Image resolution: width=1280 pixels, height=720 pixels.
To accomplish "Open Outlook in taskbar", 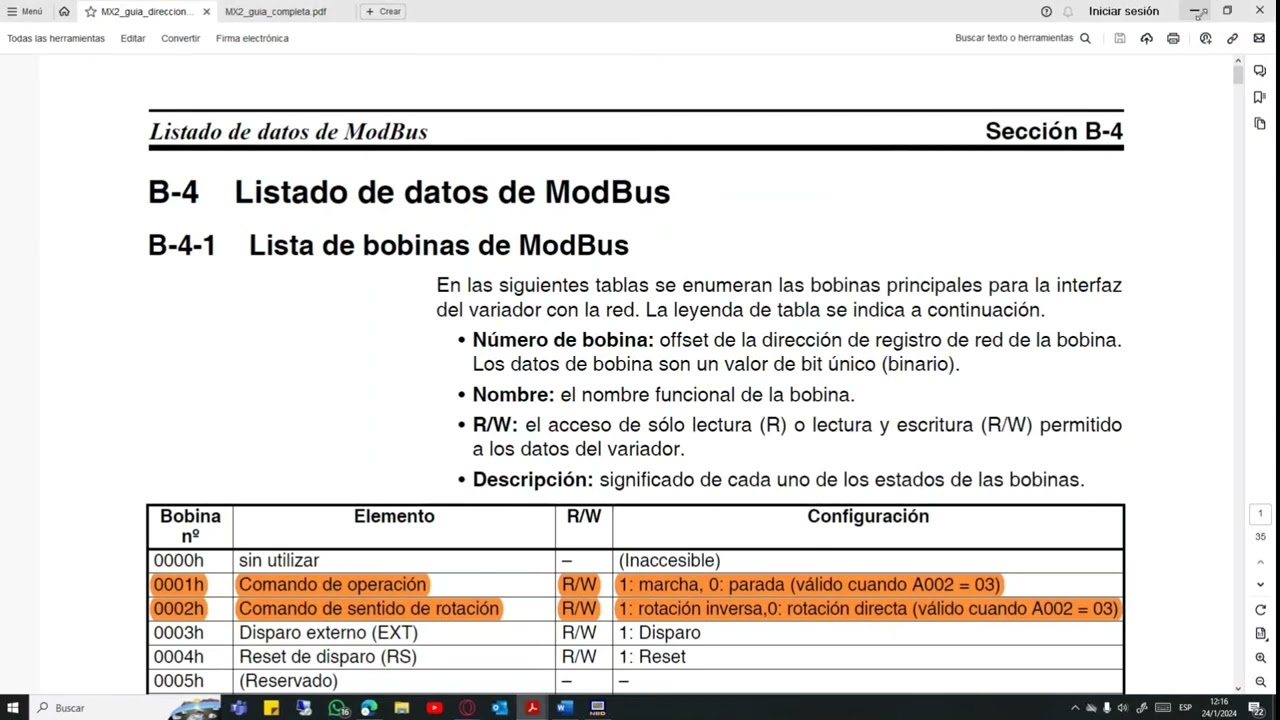I will click(x=500, y=708).
